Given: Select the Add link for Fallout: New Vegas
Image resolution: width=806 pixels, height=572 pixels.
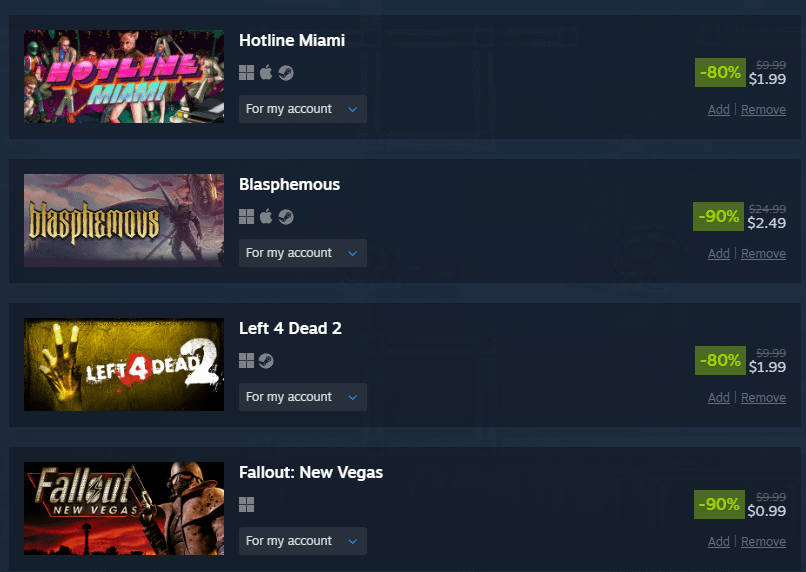Looking at the screenshot, I should 719,541.
